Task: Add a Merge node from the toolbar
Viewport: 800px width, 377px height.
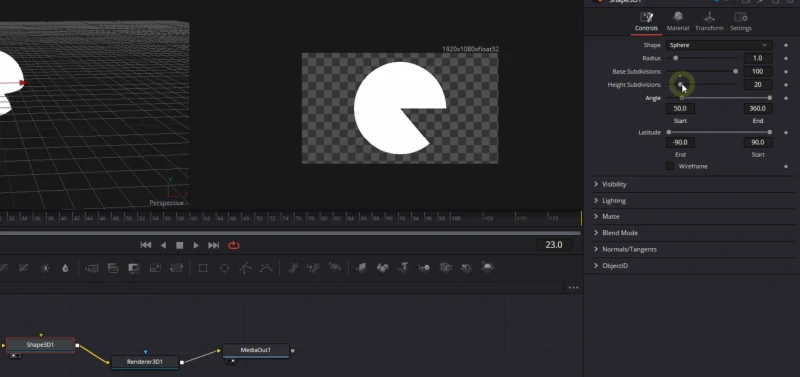Action: (92, 268)
